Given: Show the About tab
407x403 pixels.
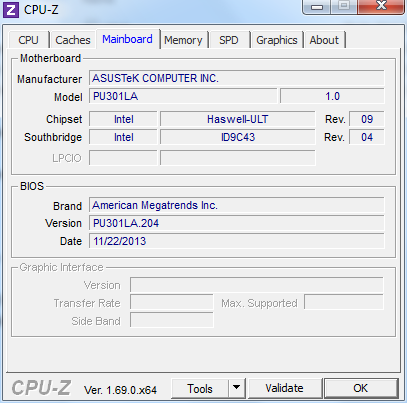Looking at the screenshot, I should pos(324,40).
